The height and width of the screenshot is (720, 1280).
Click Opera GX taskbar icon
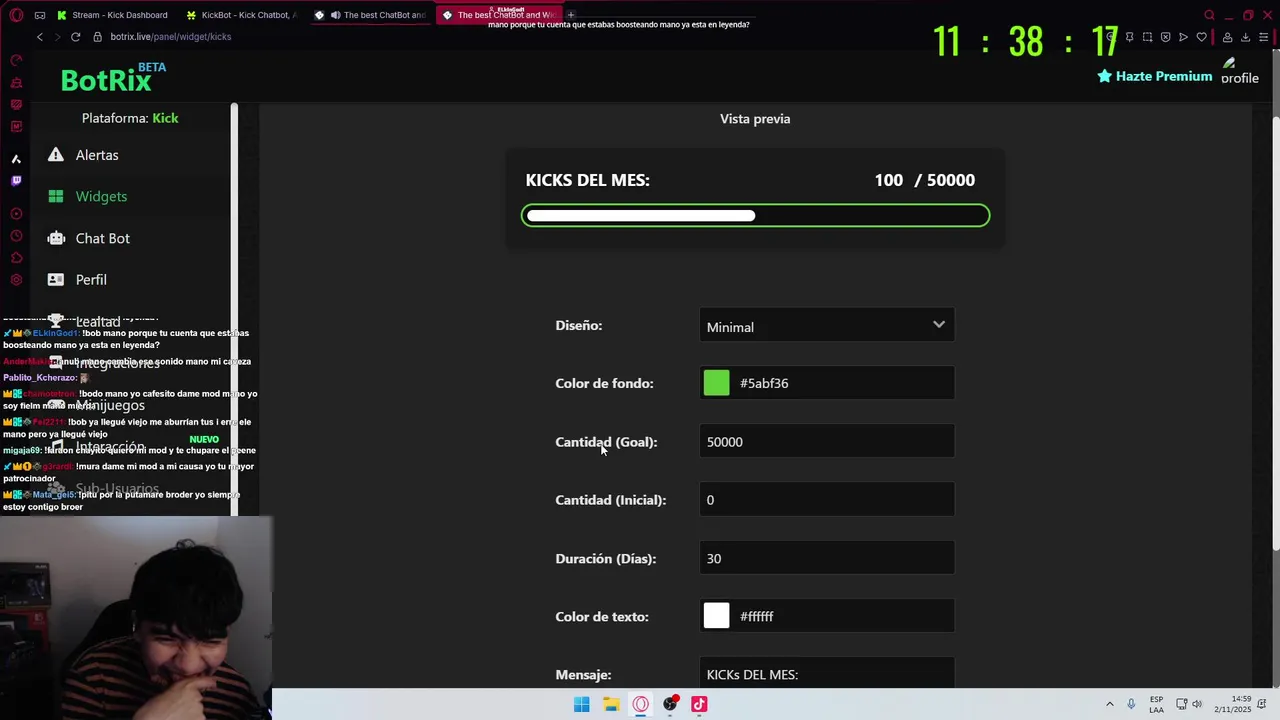click(640, 704)
